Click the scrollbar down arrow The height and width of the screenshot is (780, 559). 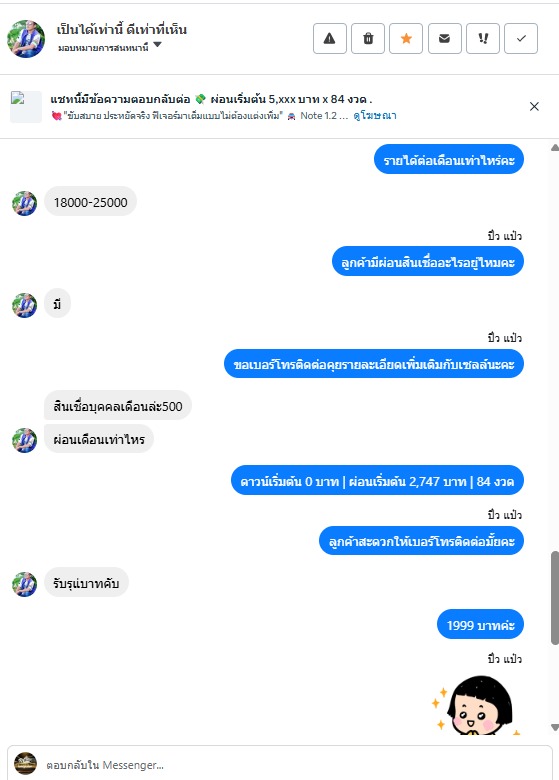[x=555, y=727]
